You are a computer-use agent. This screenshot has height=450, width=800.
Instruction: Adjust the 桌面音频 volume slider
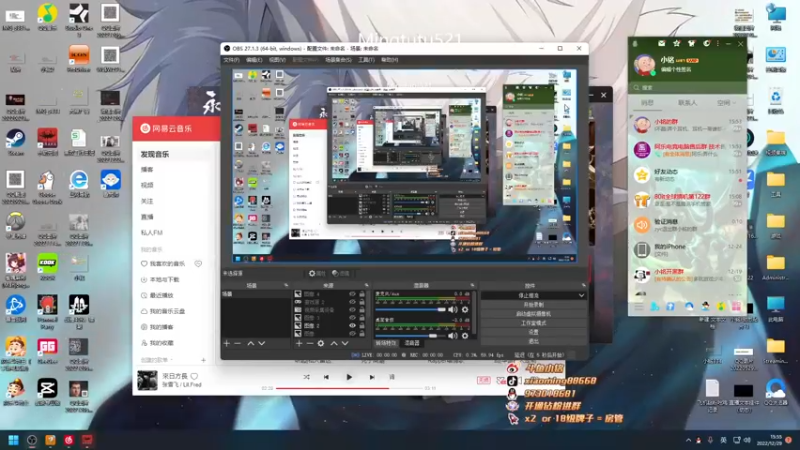click(x=410, y=336)
